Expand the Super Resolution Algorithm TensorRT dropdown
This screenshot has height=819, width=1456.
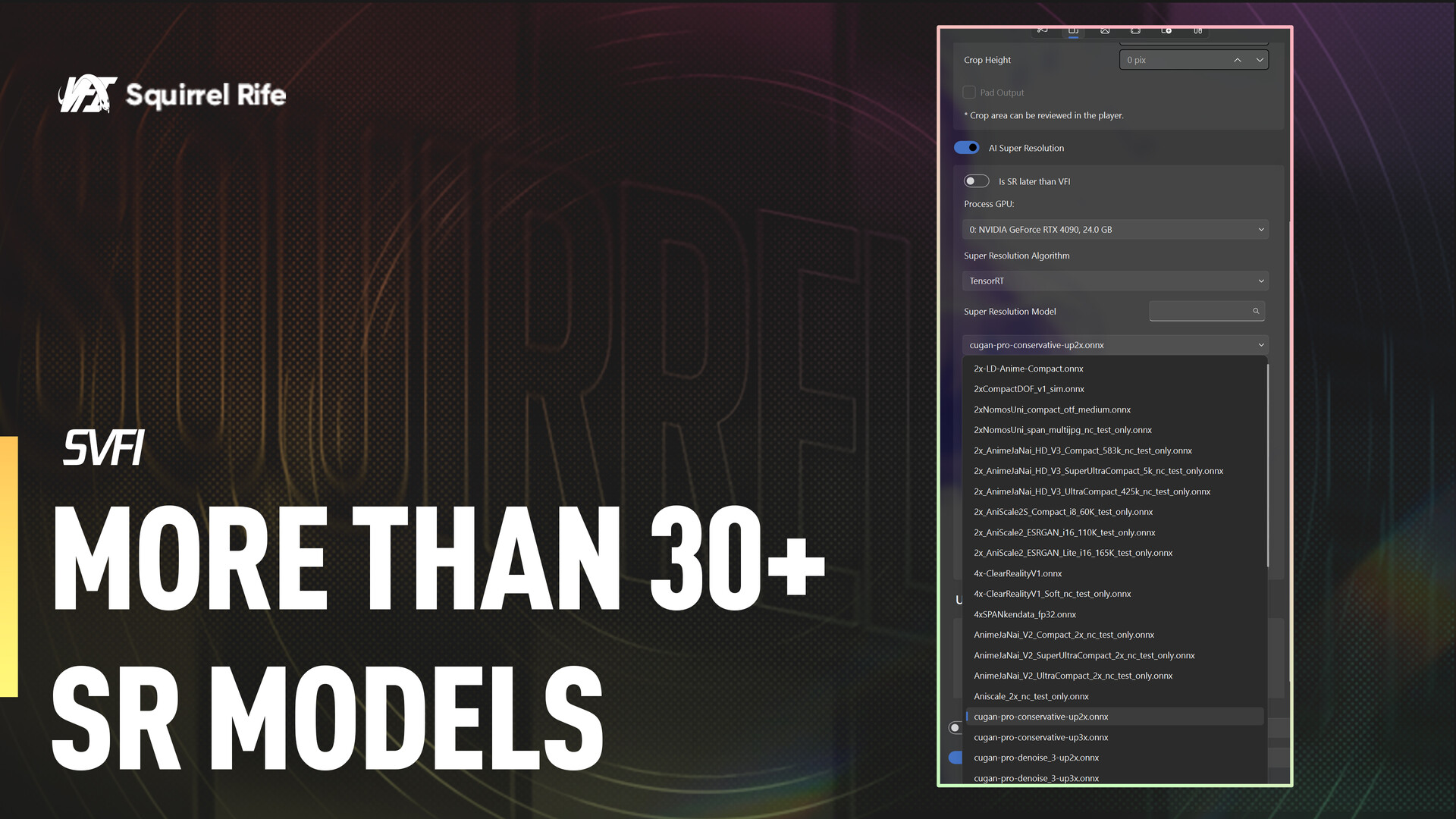(x=1115, y=281)
